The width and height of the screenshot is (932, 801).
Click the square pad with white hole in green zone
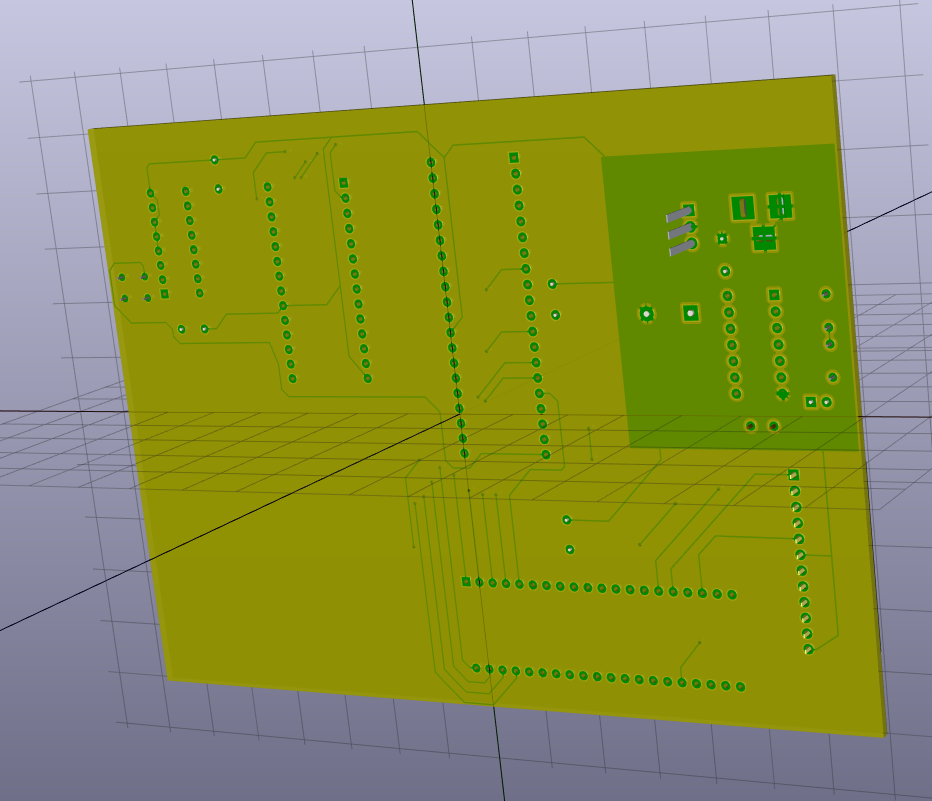(690, 313)
